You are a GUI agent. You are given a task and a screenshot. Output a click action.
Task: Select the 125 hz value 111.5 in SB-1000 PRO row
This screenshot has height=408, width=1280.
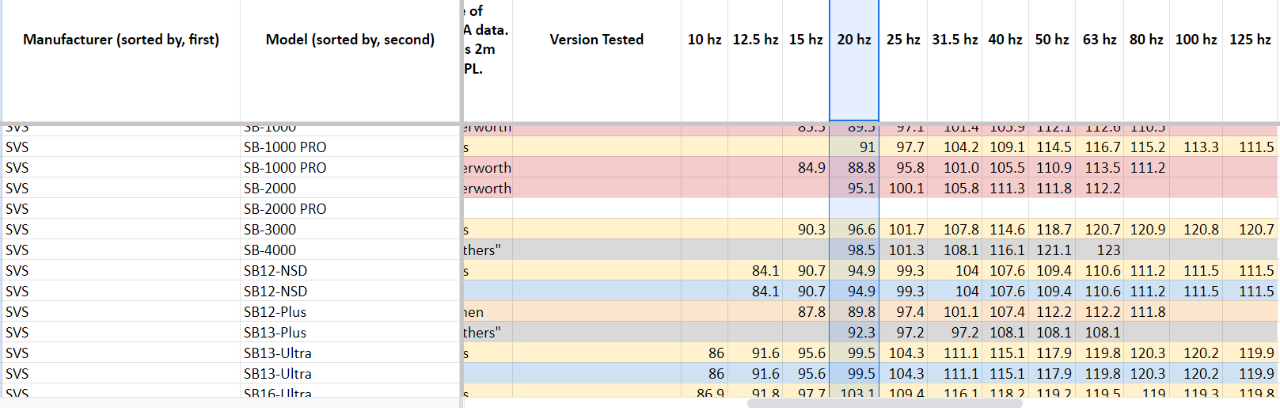1251,146
